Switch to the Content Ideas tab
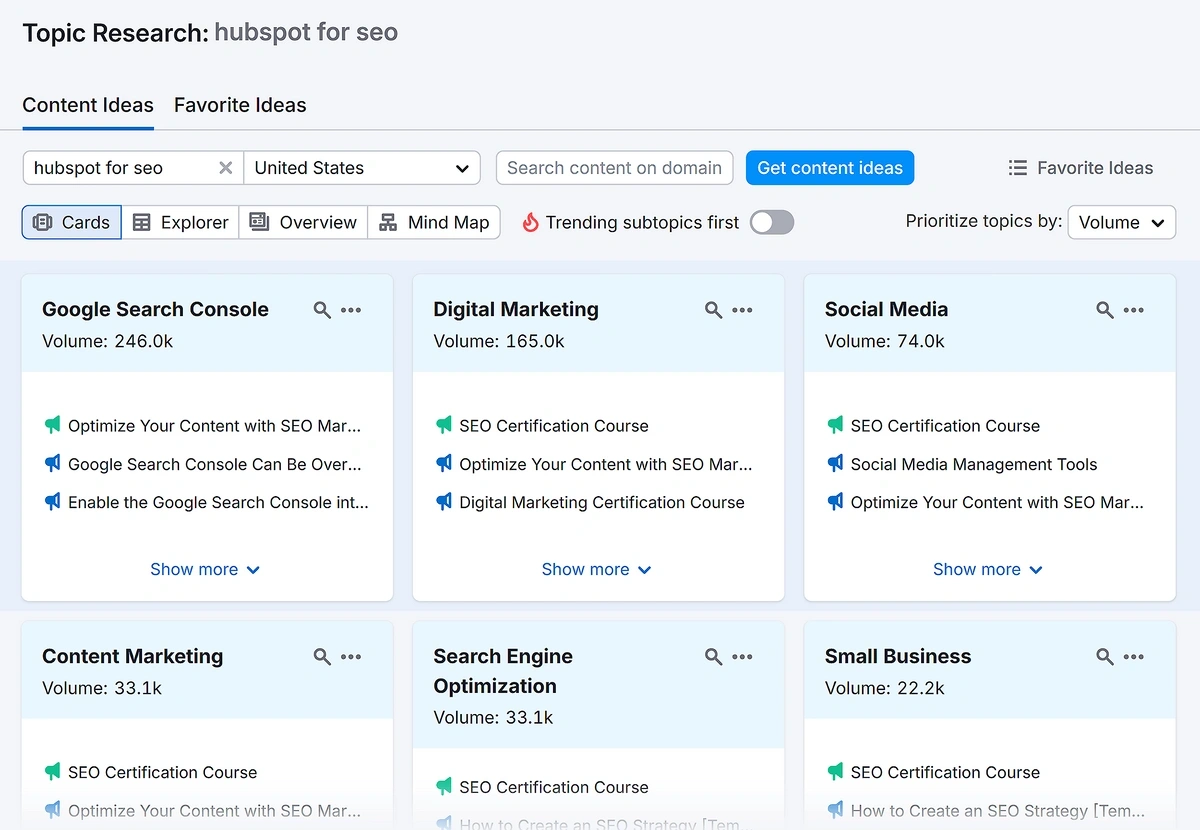This screenshot has width=1200, height=830. pyautogui.click(x=88, y=105)
